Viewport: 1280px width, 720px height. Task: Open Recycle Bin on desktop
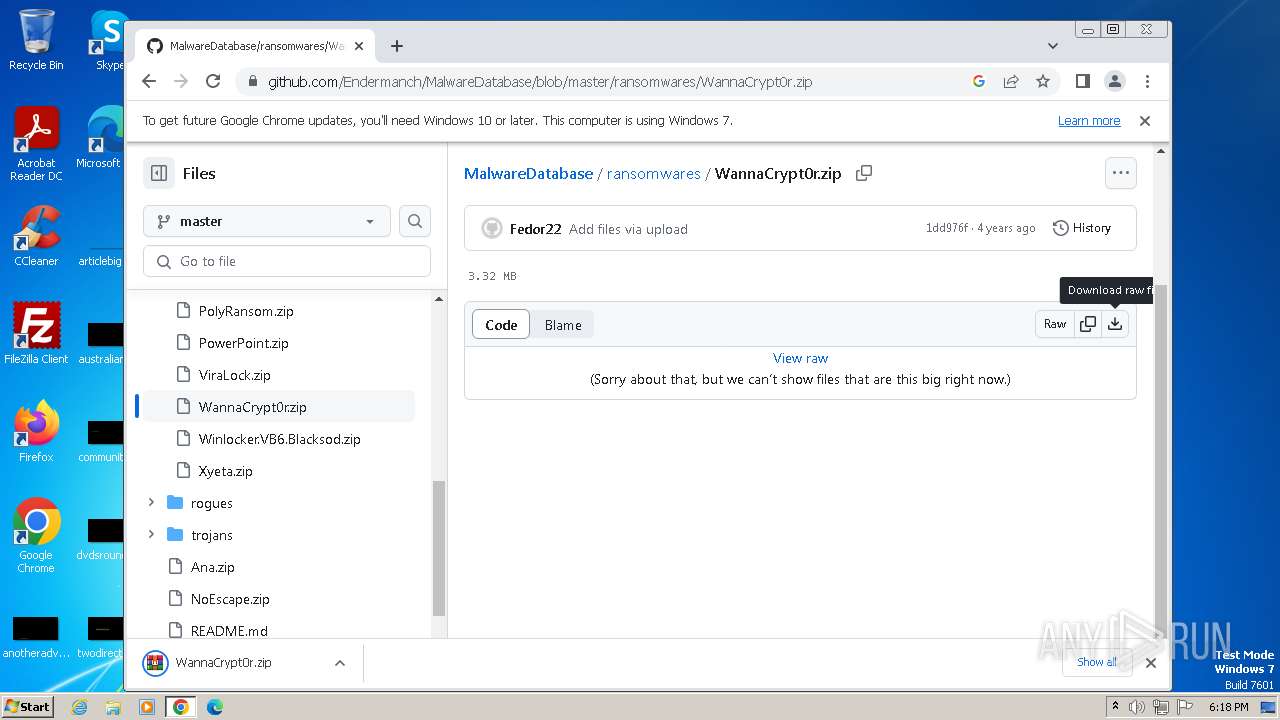[x=36, y=40]
